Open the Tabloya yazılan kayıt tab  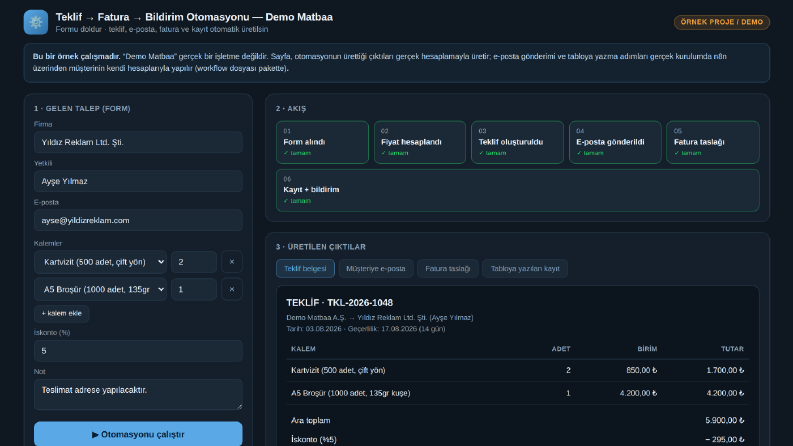[525, 269]
